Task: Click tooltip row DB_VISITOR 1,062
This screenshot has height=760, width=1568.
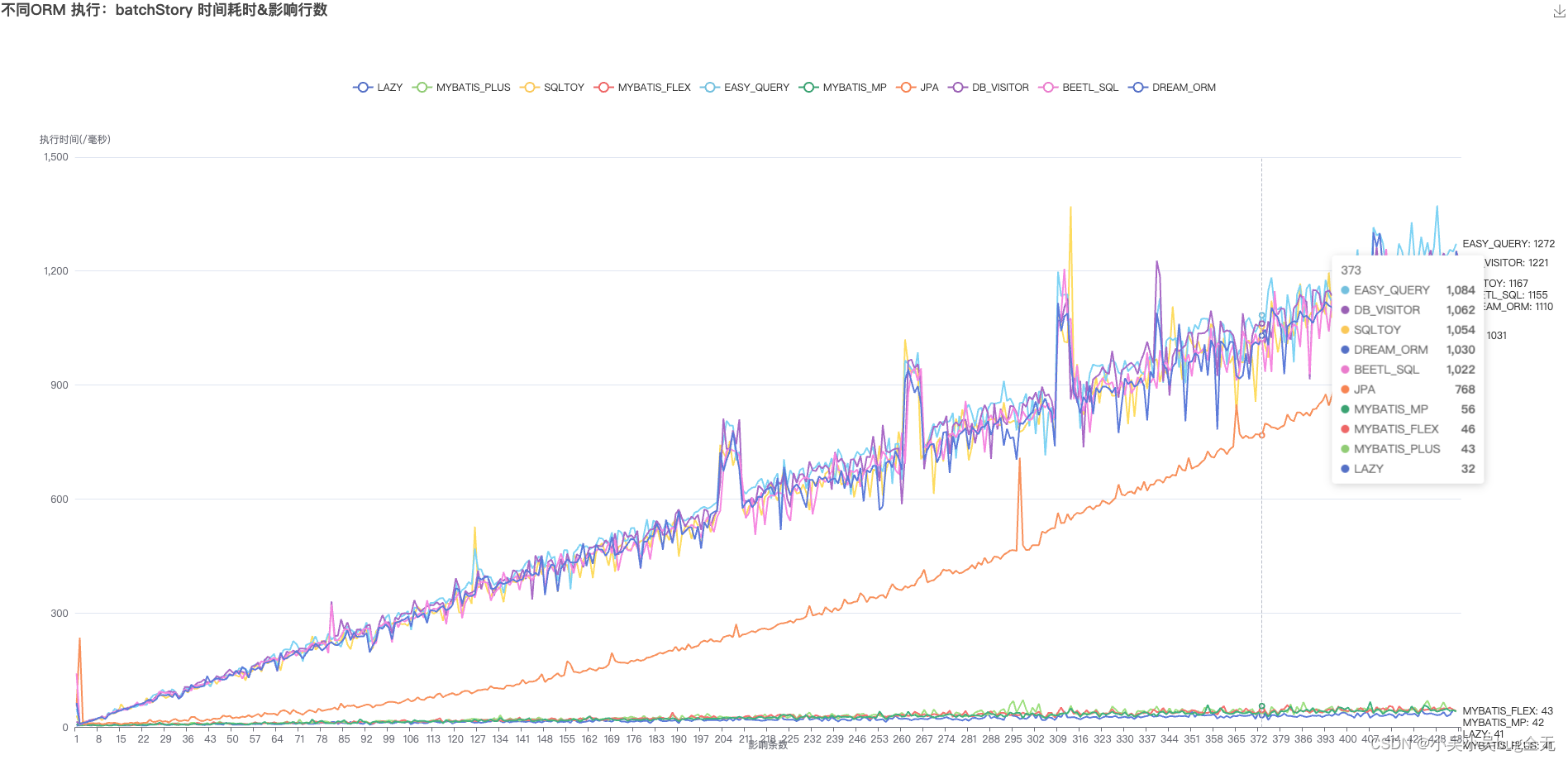Action: 1408,310
